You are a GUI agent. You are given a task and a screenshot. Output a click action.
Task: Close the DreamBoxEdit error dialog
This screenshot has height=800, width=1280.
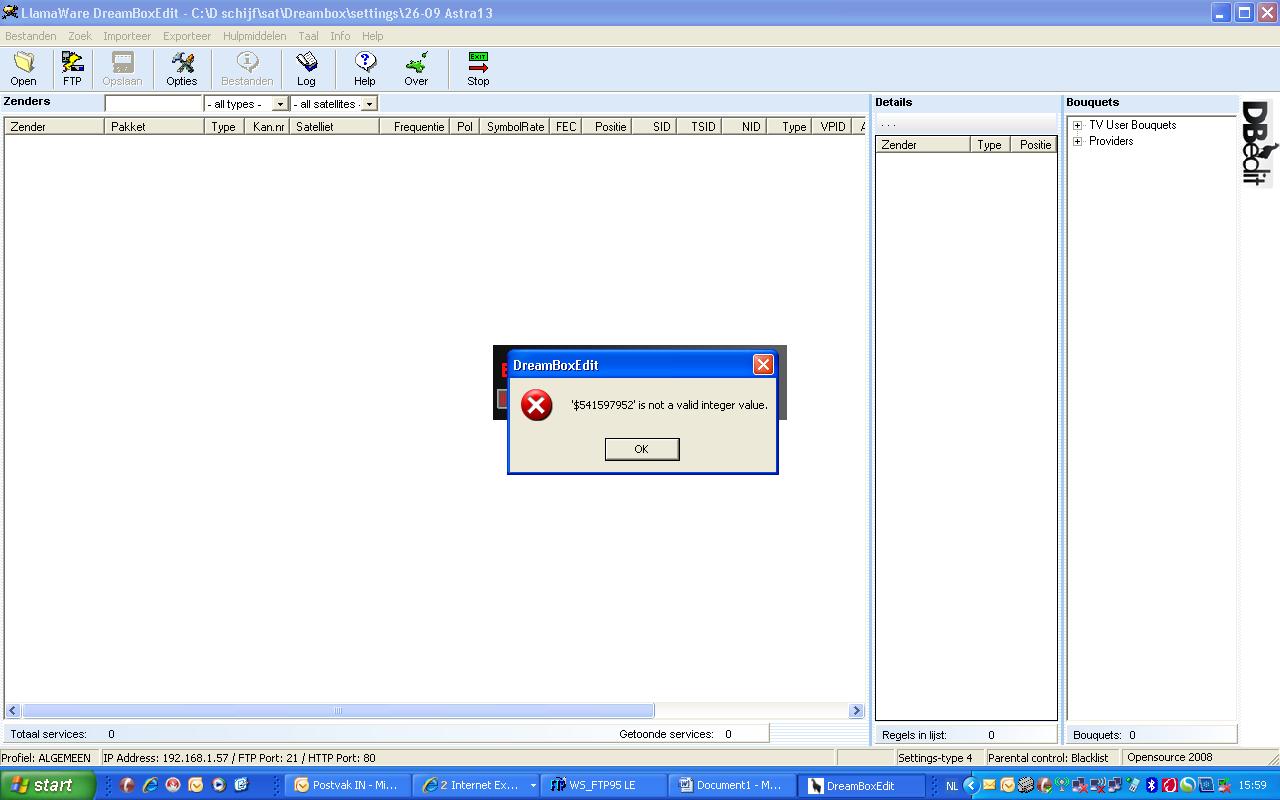pyautogui.click(x=763, y=365)
